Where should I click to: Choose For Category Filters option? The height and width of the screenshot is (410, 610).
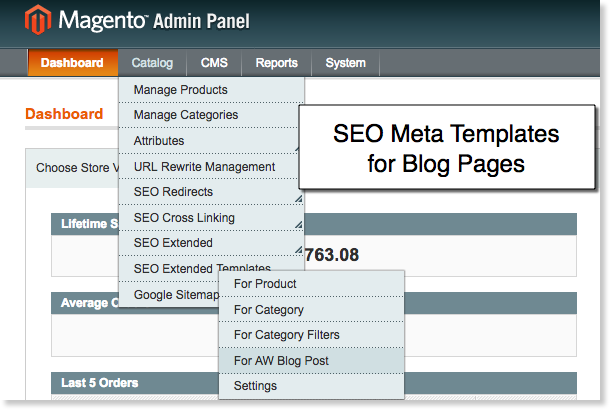tap(311, 335)
